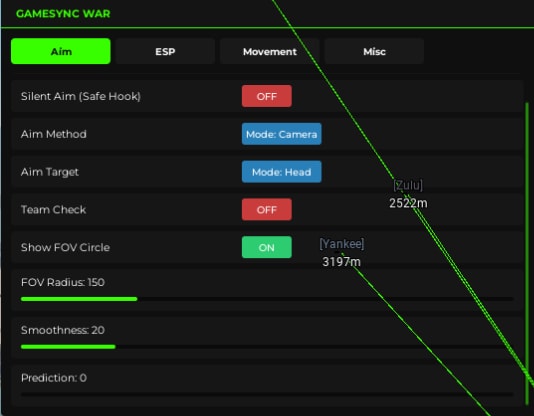Click the 3197m distance label

(341, 262)
